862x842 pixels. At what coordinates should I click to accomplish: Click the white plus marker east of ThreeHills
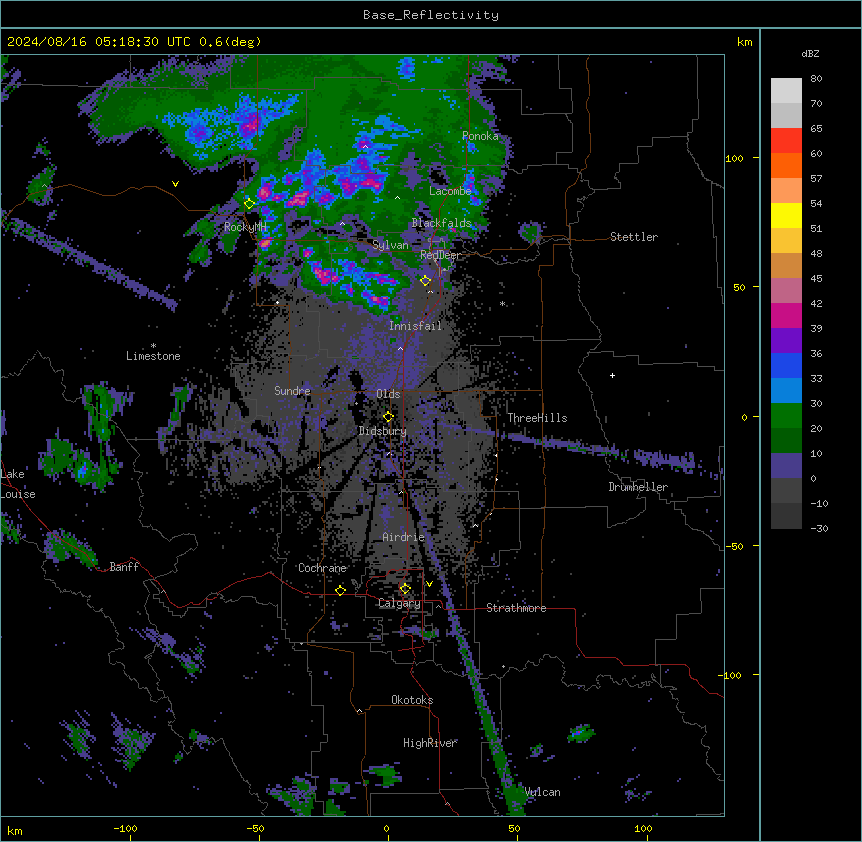click(x=612, y=375)
